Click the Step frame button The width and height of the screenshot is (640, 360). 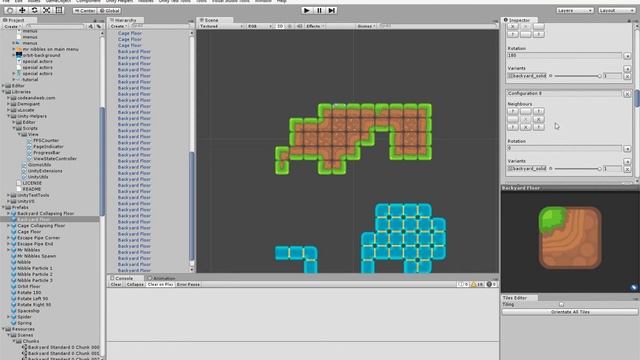(331, 10)
